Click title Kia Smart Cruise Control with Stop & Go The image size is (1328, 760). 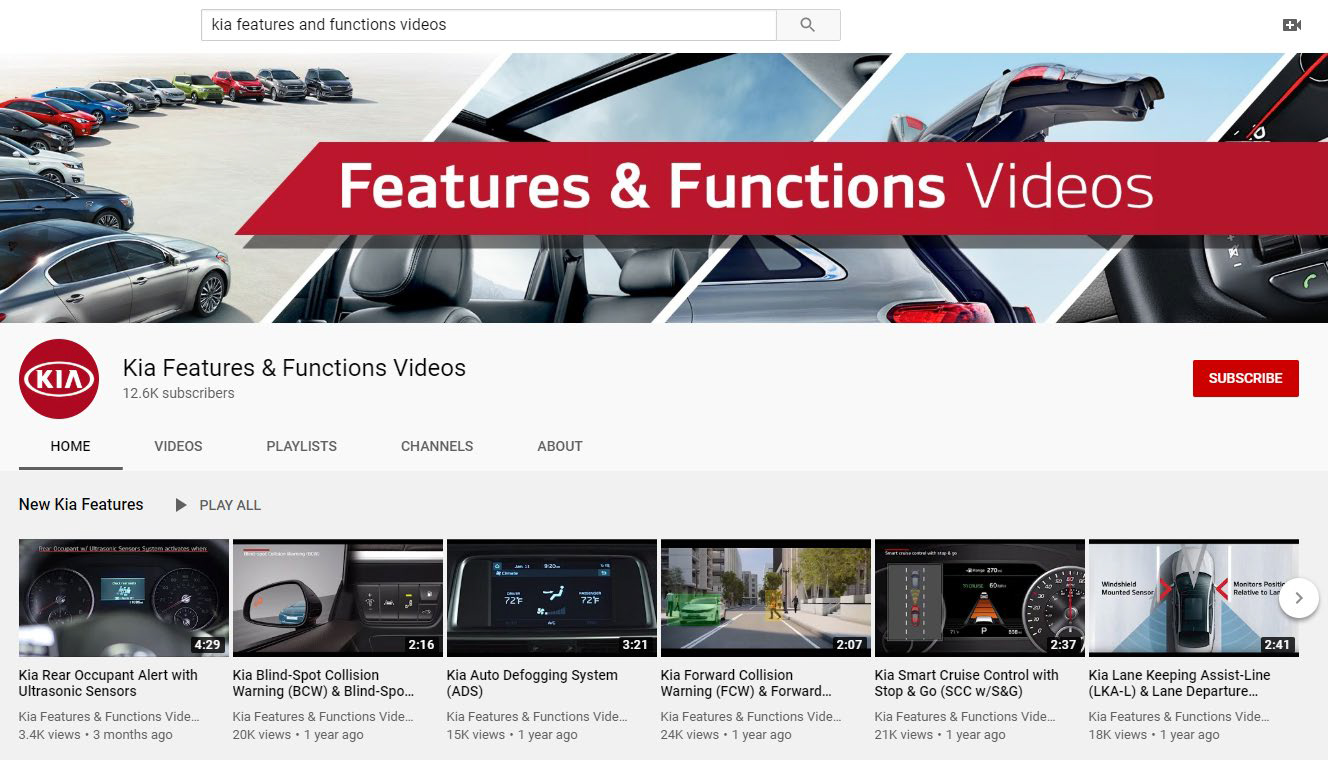point(966,683)
